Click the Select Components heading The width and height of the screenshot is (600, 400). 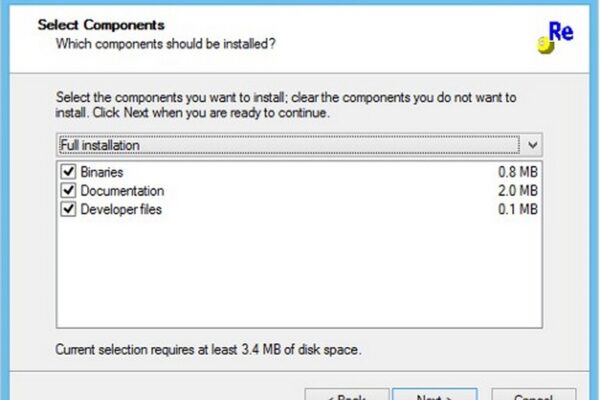coord(101,25)
